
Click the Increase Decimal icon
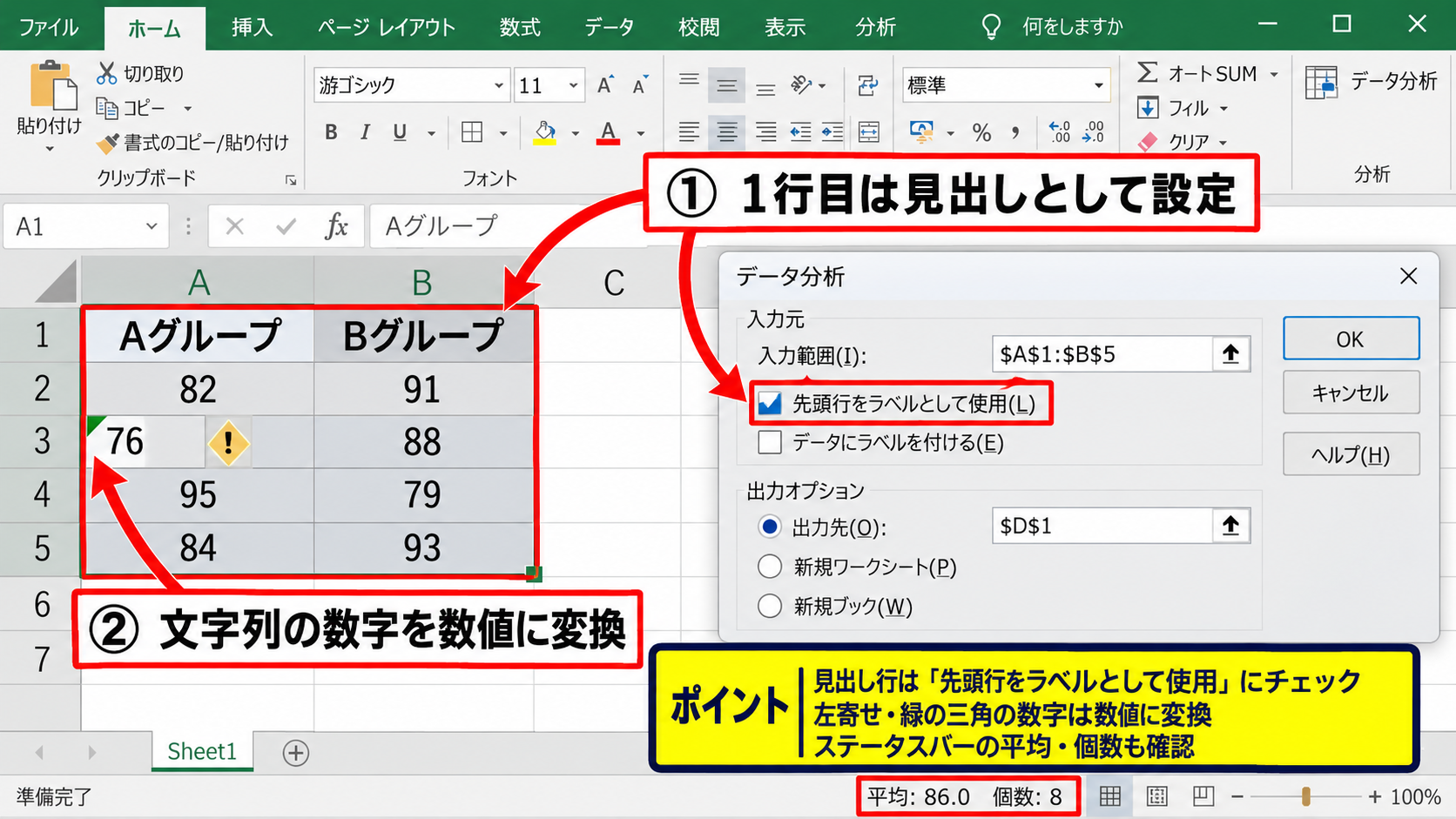point(1059,132)
